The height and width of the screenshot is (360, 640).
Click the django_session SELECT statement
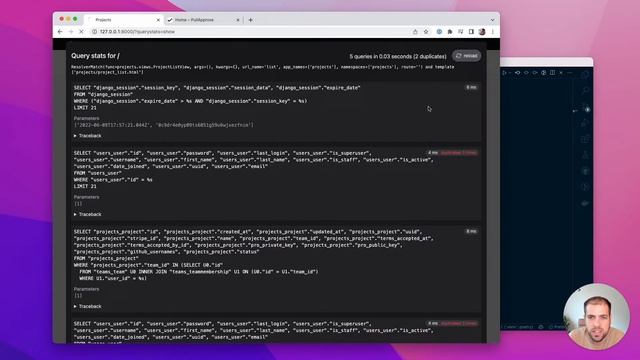point(217,98)
